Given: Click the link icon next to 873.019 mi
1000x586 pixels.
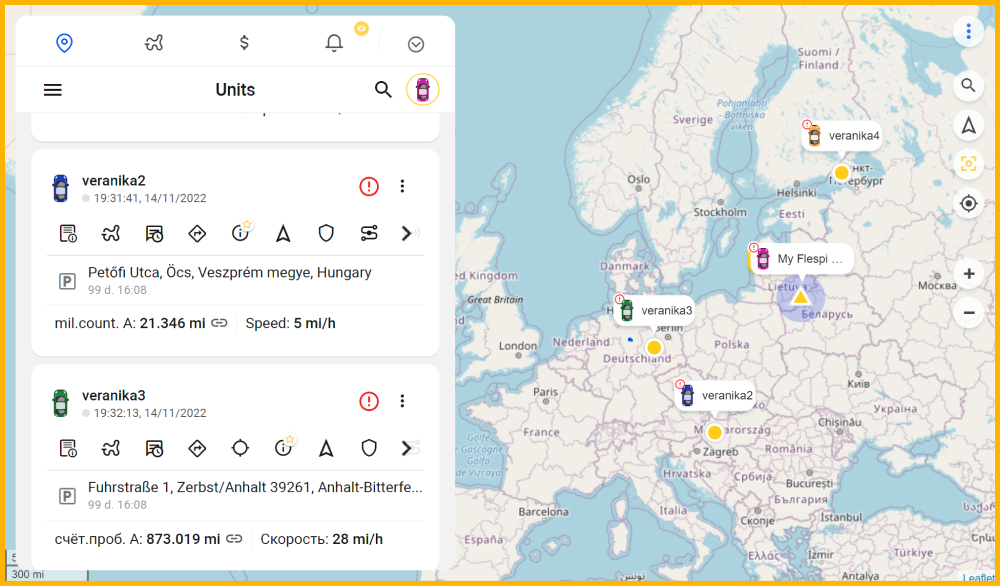Looking at the screenshot, I should coord(234,538).
